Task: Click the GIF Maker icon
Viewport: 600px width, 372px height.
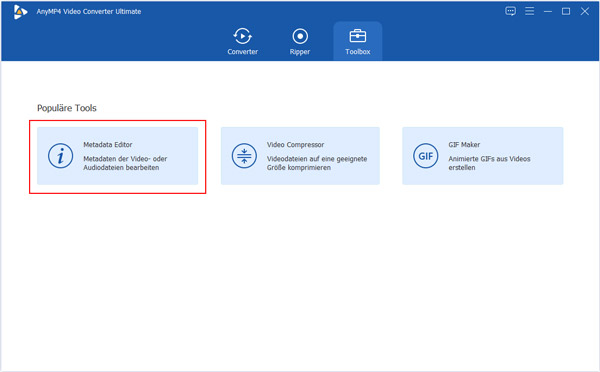Action: 426,156
